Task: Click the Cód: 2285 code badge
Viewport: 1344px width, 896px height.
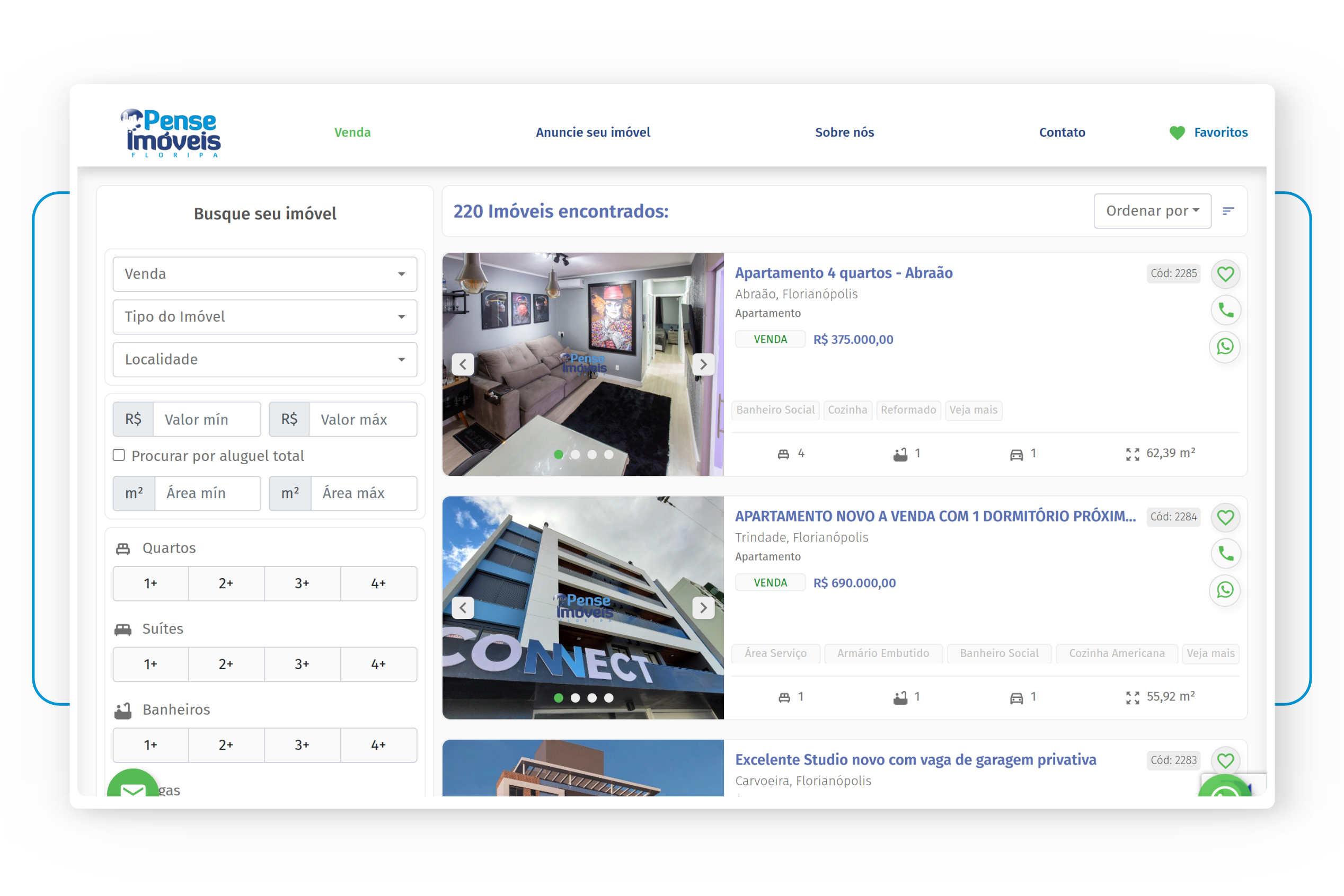Action: (1173, 273)
